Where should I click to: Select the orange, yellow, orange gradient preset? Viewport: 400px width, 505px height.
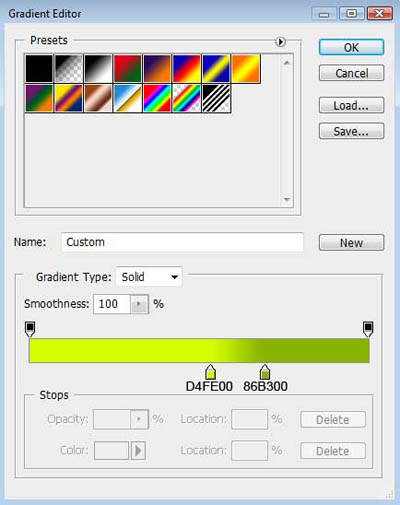click(x=246, y=69)
